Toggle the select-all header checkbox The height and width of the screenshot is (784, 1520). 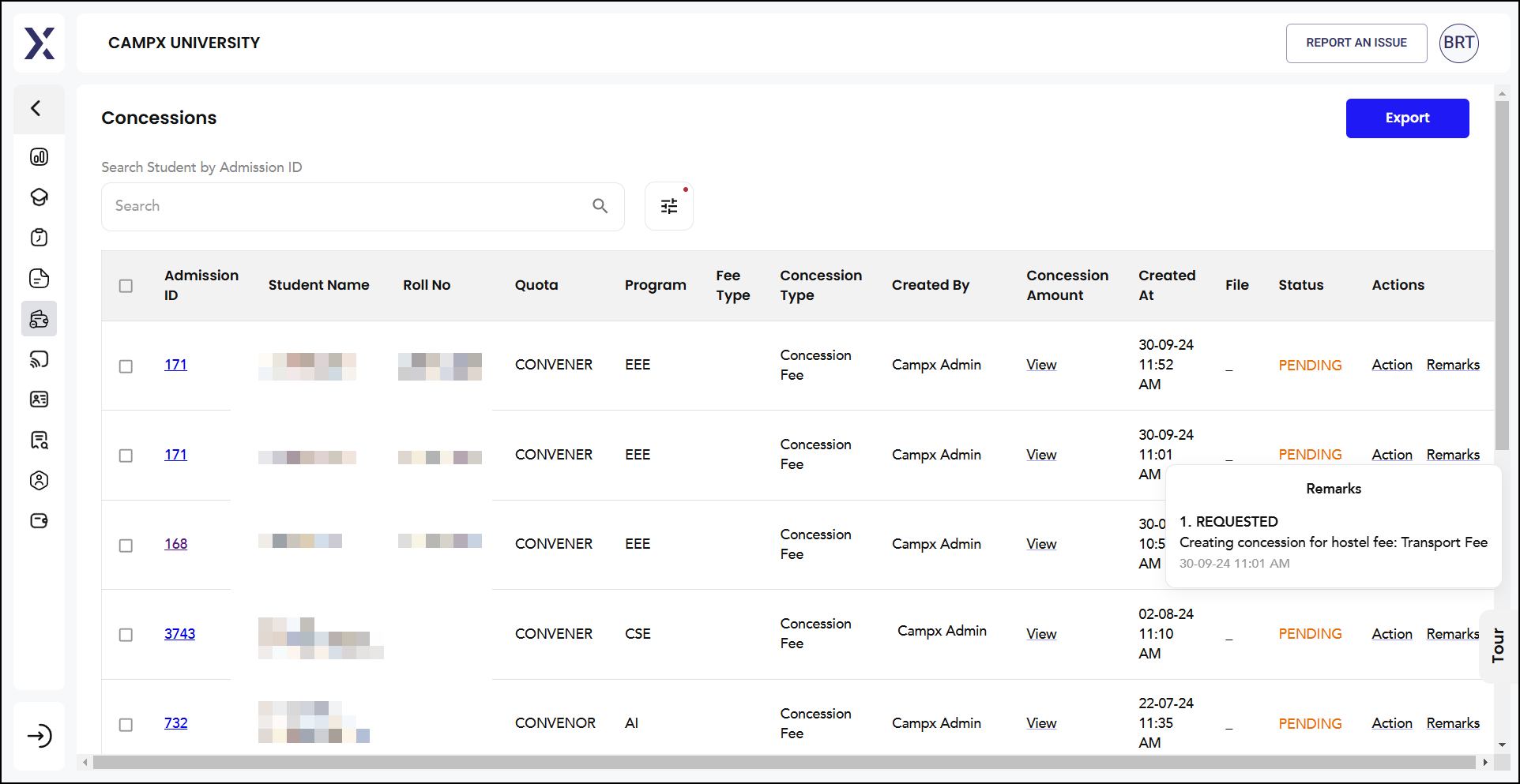pos(126,286)
